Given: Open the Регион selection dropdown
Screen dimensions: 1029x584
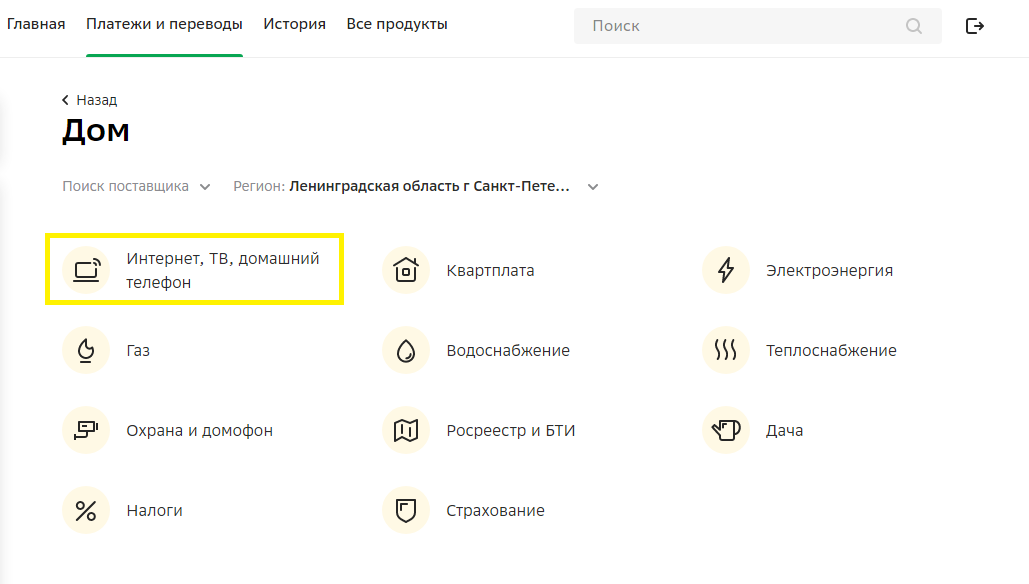Looking at the screenshot, I should (416, 186).
